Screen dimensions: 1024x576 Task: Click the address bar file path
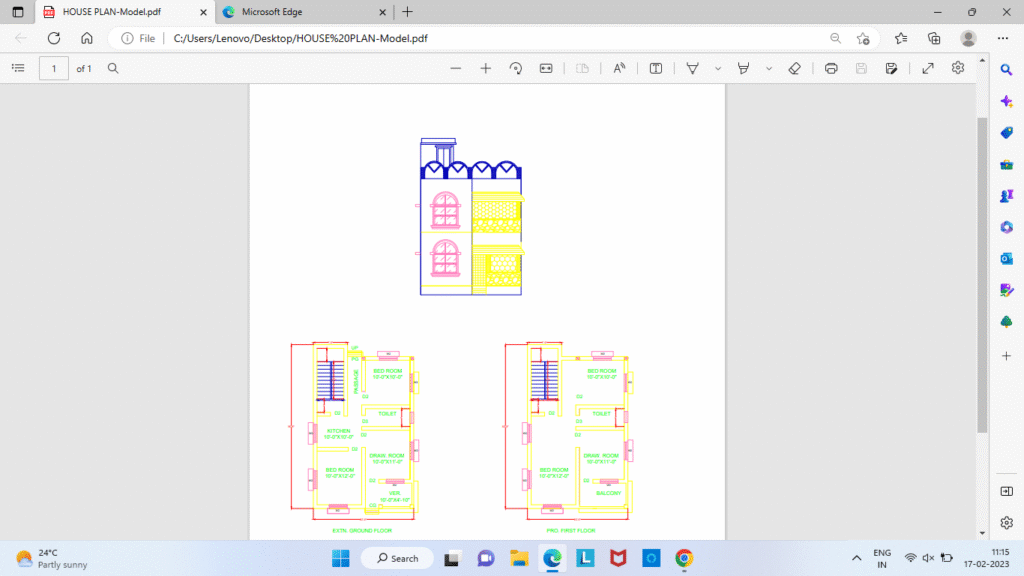300,39
